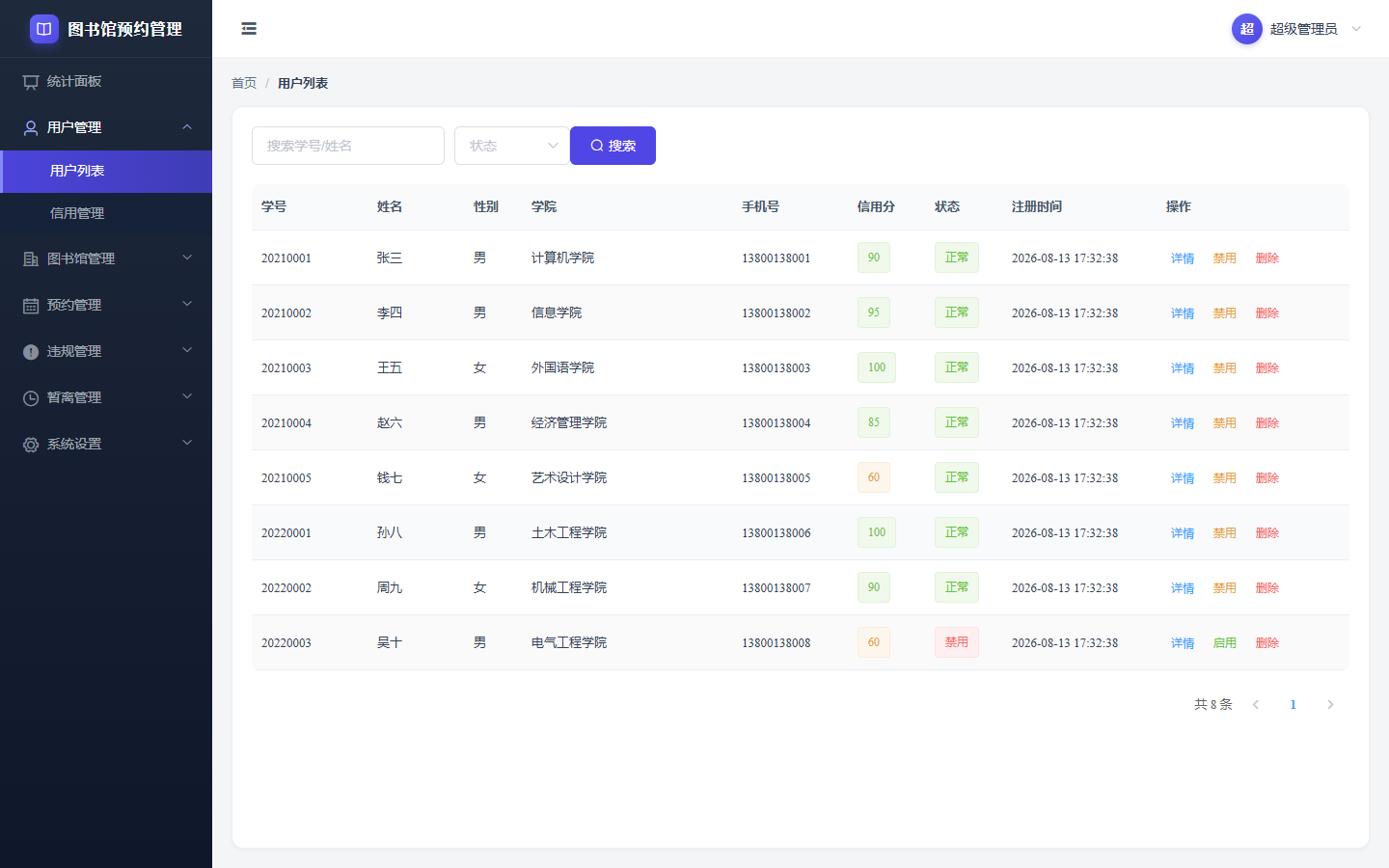Screen dimensions: 1389x868
Task: Click 详情 for student 赵六
Action: (1183, 423)
